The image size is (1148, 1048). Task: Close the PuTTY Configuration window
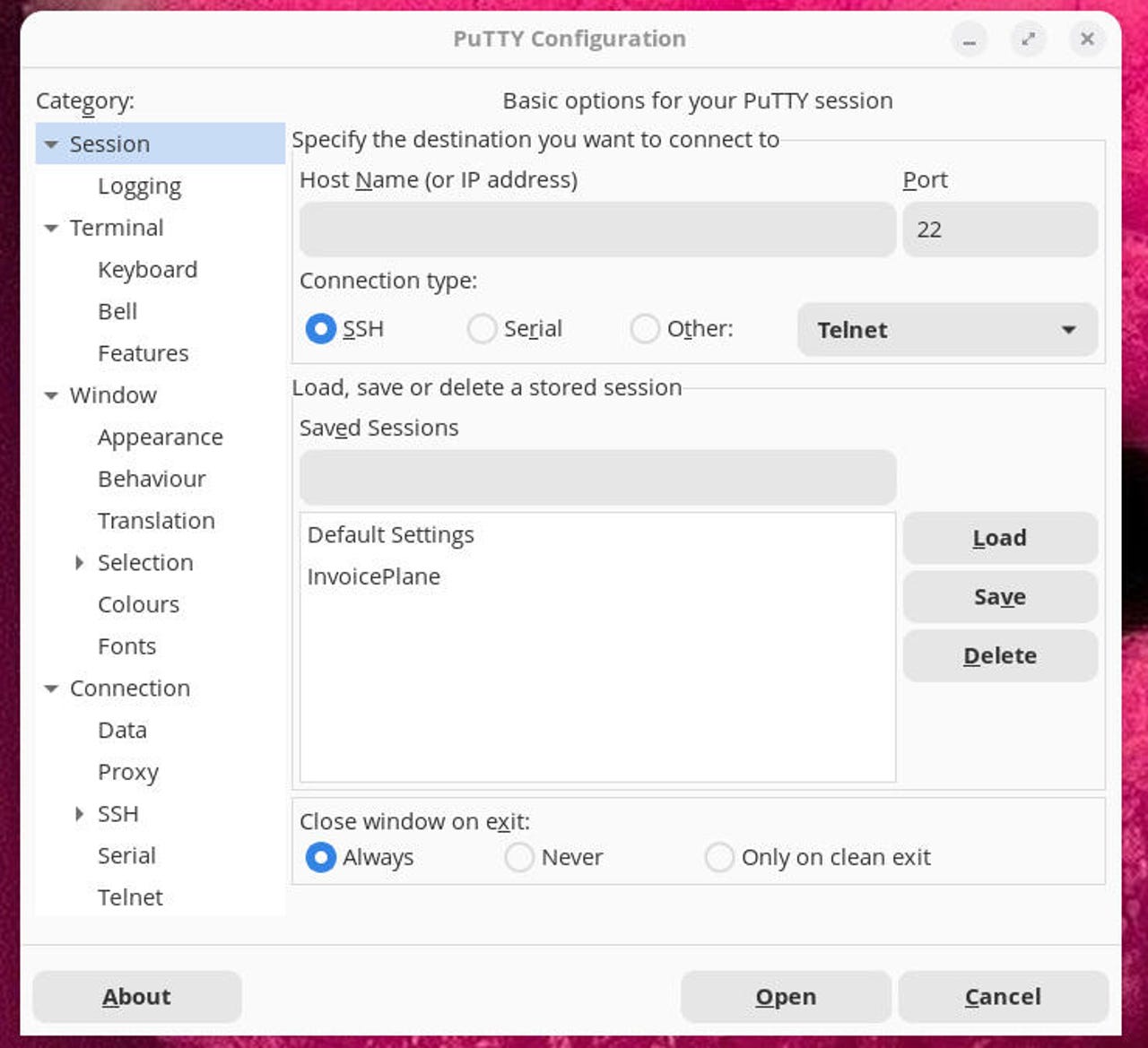(x=1087, y=39)
